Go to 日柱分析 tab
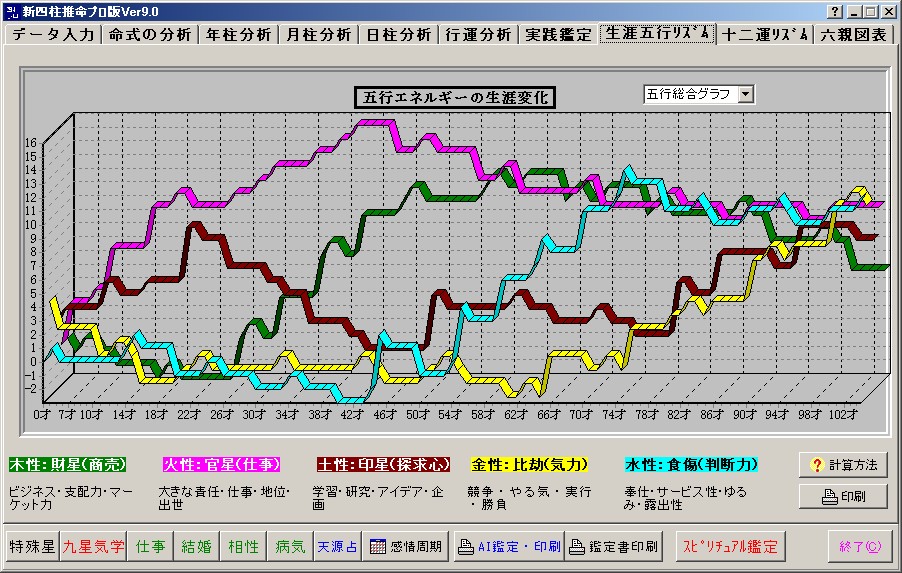 (399, 35)
